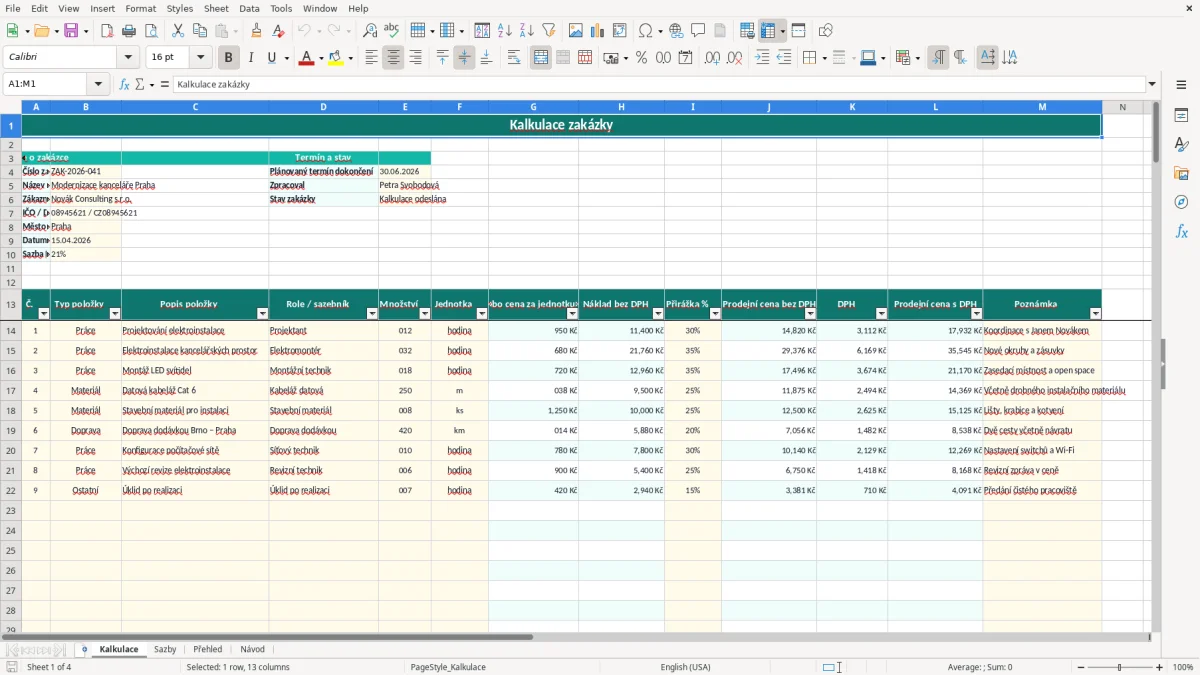
Task: Insert a hyperlink
Action: 676,31
